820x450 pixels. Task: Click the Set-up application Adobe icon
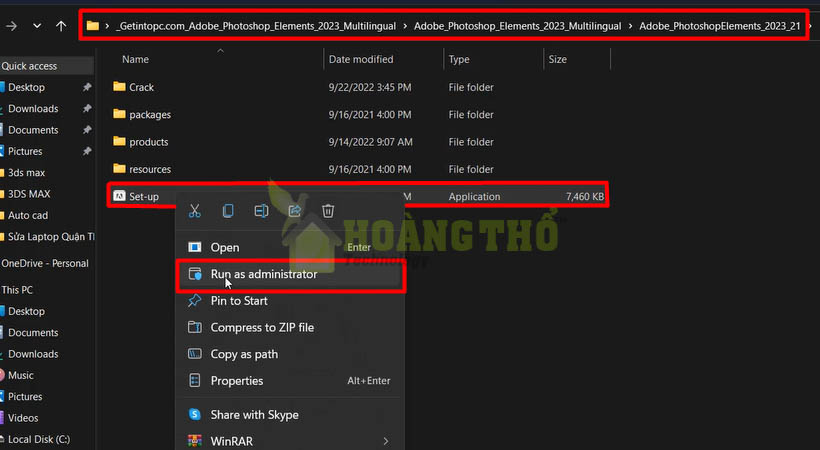[119, 196]
